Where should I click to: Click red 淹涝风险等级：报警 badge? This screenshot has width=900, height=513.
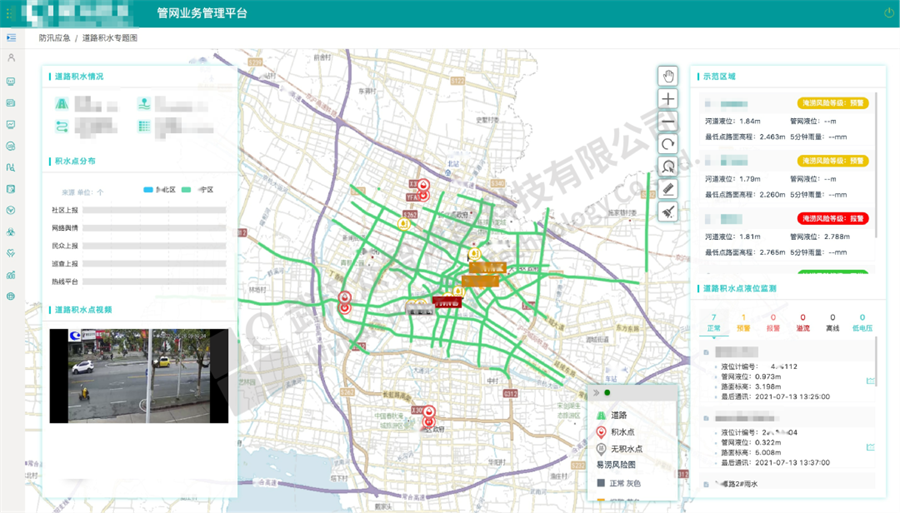point(833,219)
